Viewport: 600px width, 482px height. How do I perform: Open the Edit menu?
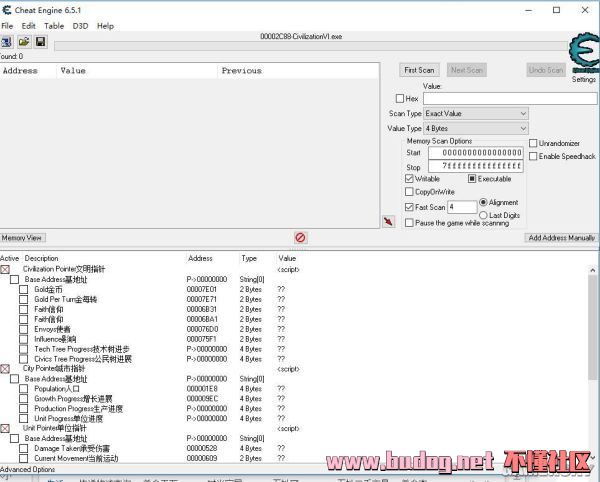coord(28,26)
